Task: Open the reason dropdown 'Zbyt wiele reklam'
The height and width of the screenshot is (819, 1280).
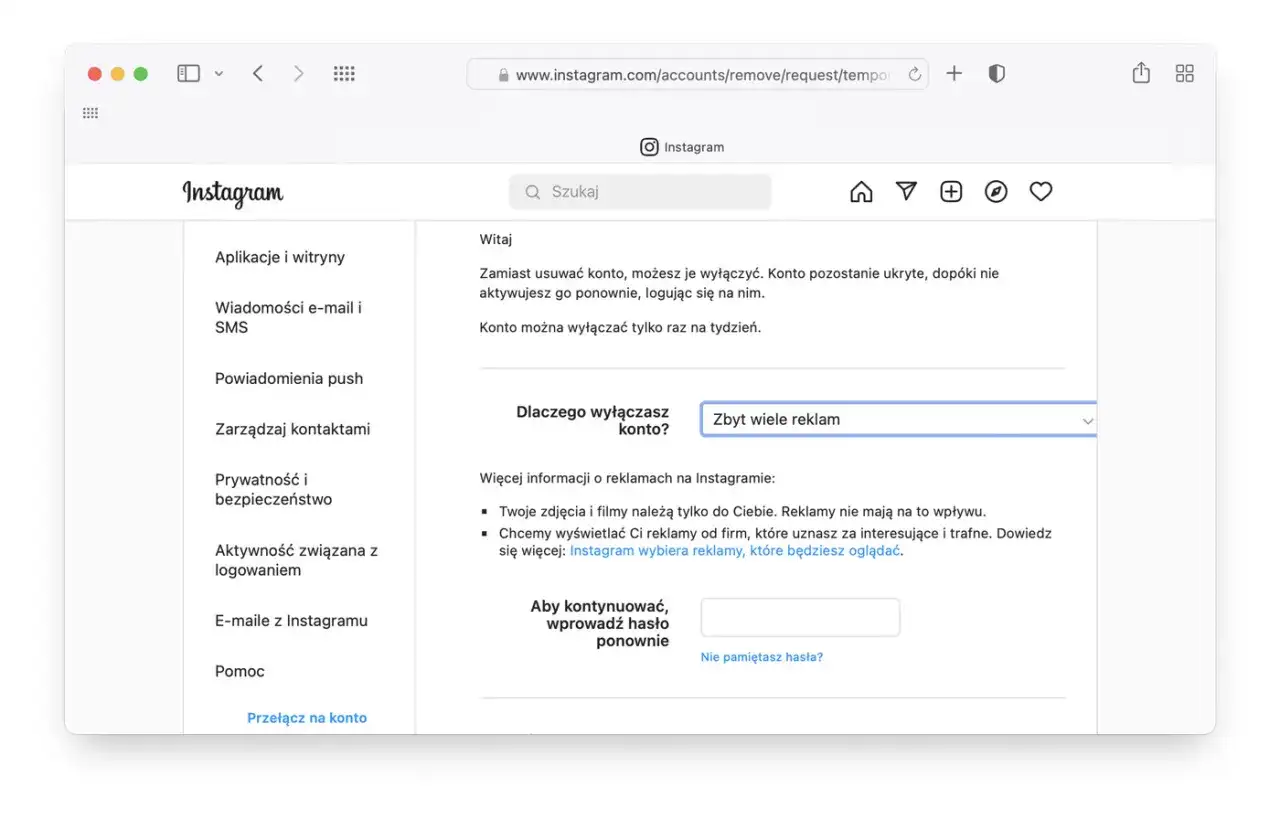Action: [x=897, y=420]
